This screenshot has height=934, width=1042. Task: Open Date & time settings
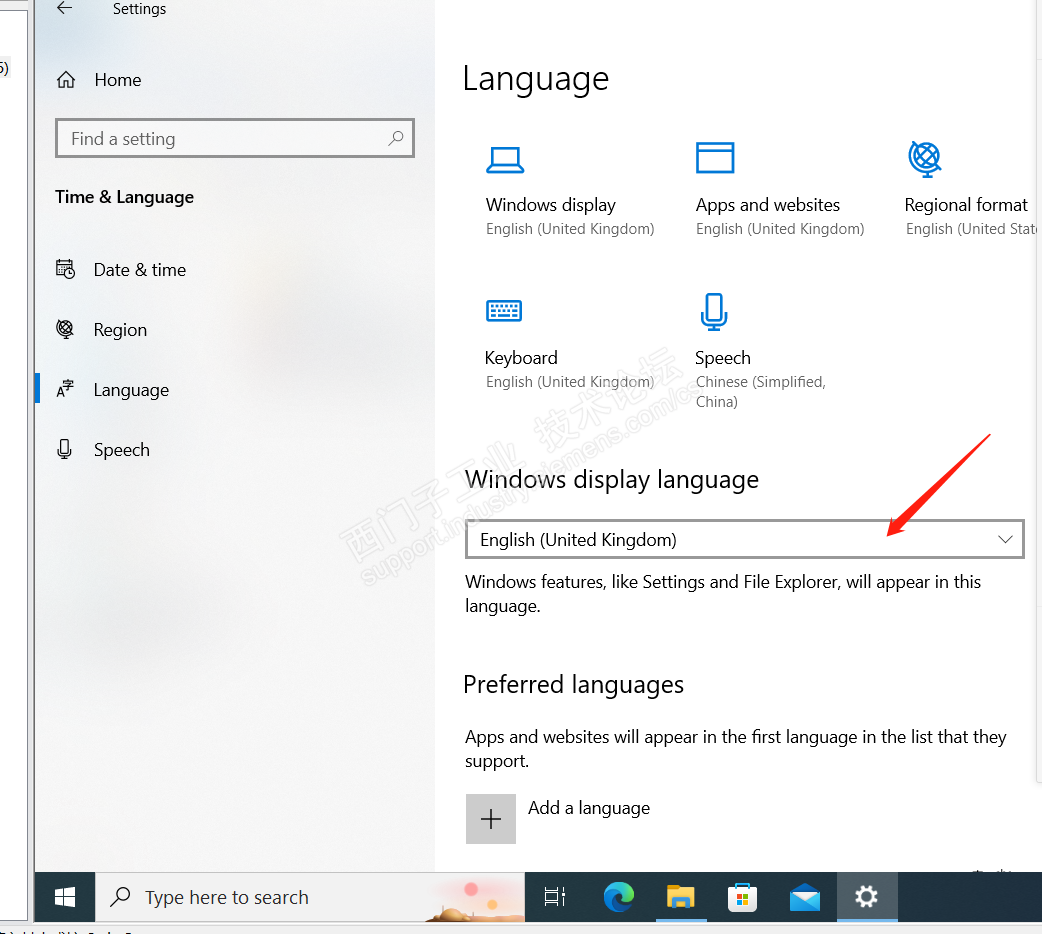pos(140,270)
